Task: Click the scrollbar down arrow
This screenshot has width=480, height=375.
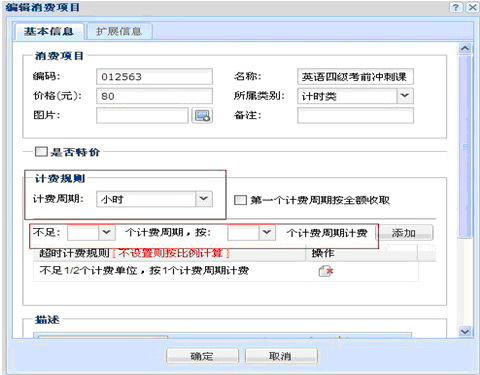Action: 465,331
